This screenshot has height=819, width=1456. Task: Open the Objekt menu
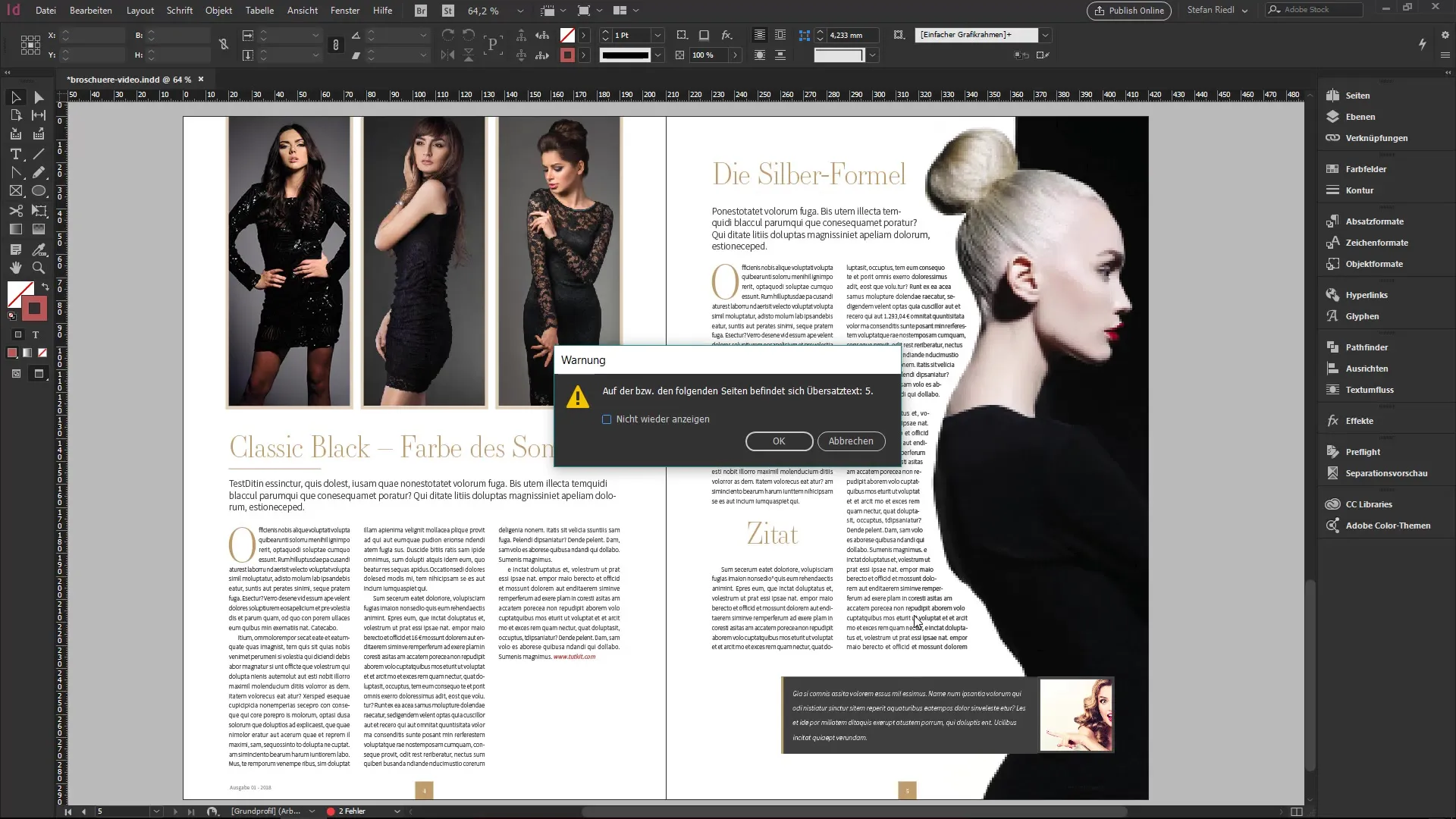coord(218,11)
